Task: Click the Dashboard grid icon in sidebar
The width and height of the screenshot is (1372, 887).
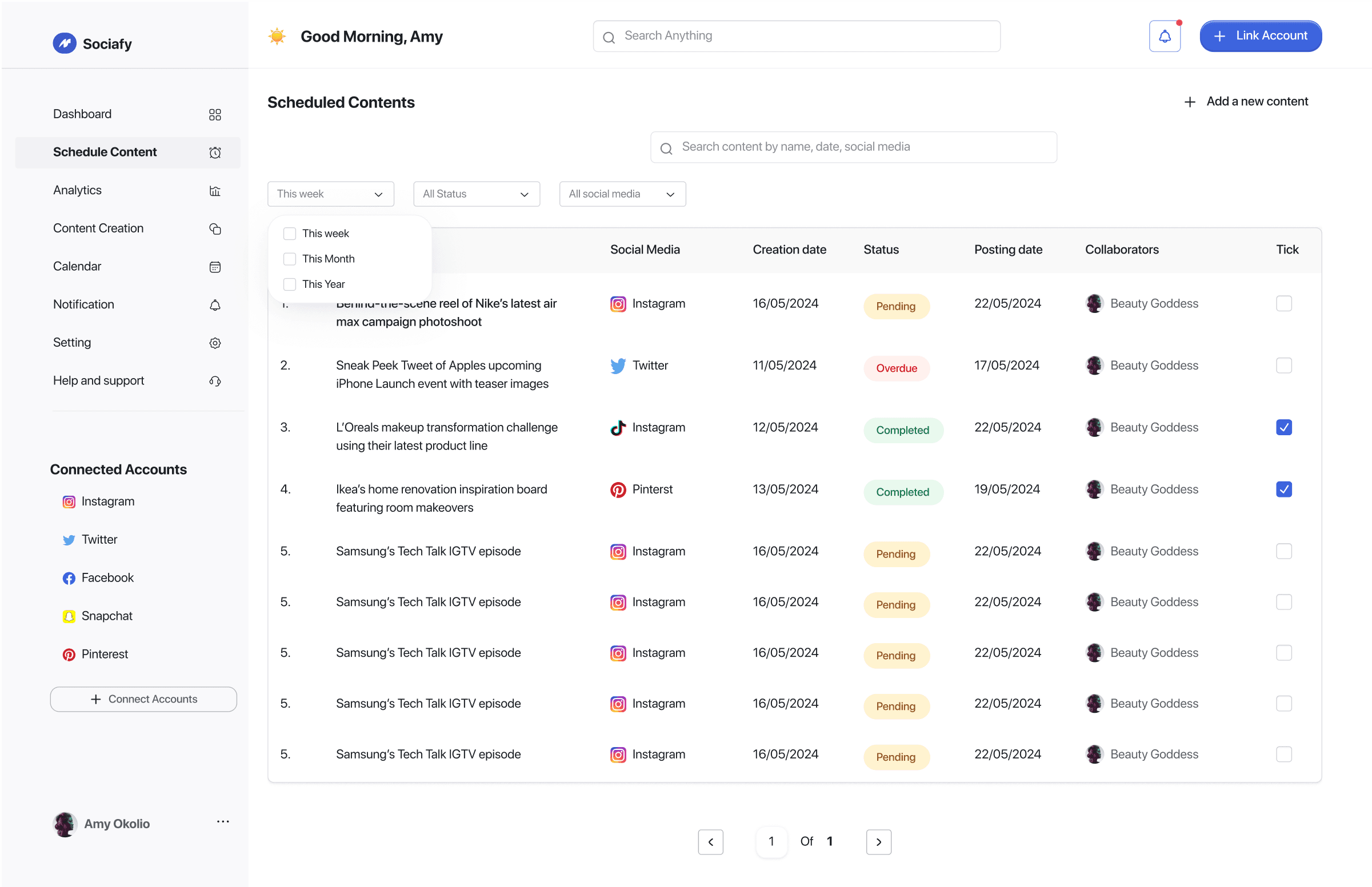Action: (215, 115)
